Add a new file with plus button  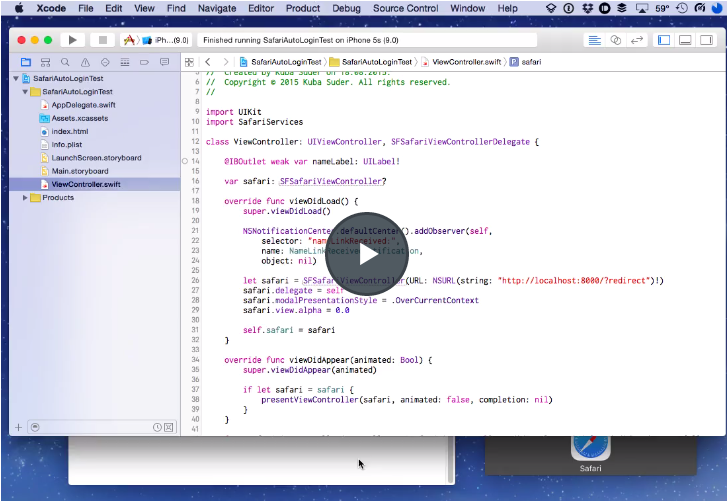click(19, 427)
